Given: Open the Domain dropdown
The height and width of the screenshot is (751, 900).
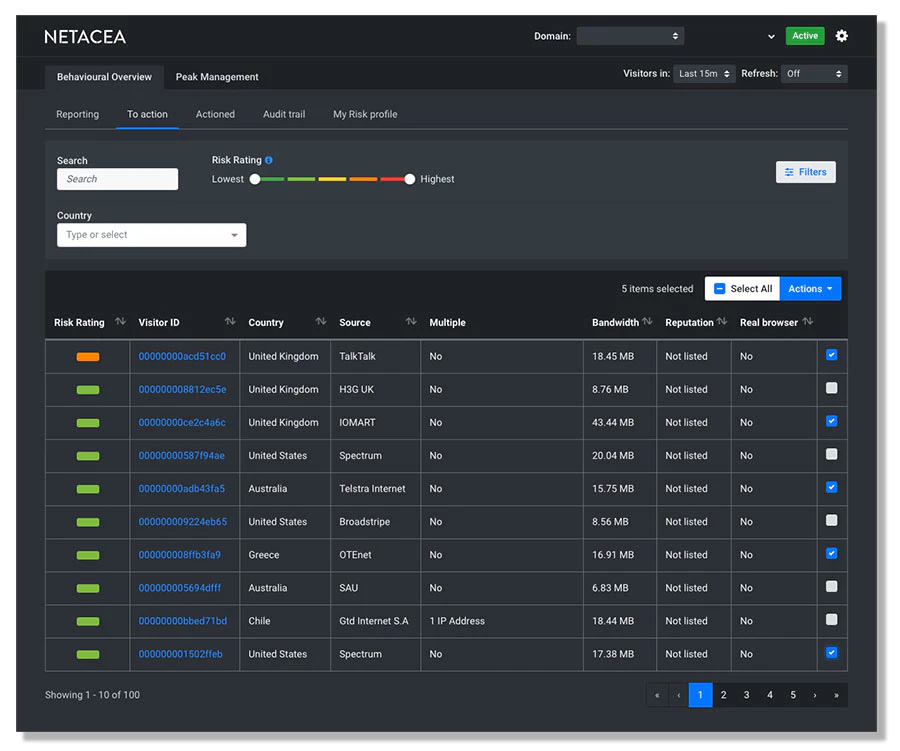Looking at the screenshot, I should point(630,35).
